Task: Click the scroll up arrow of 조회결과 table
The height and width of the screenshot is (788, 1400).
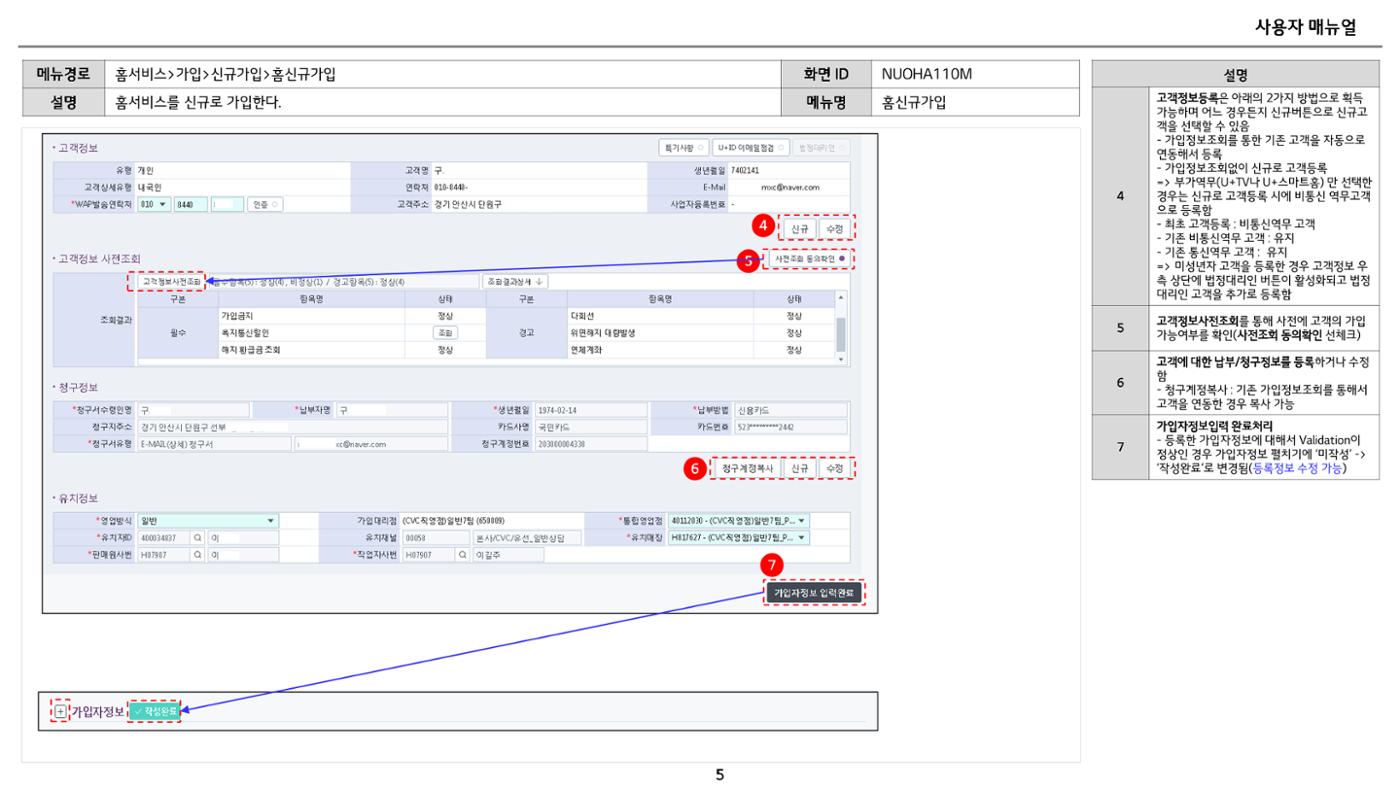Action: point(843,297)
